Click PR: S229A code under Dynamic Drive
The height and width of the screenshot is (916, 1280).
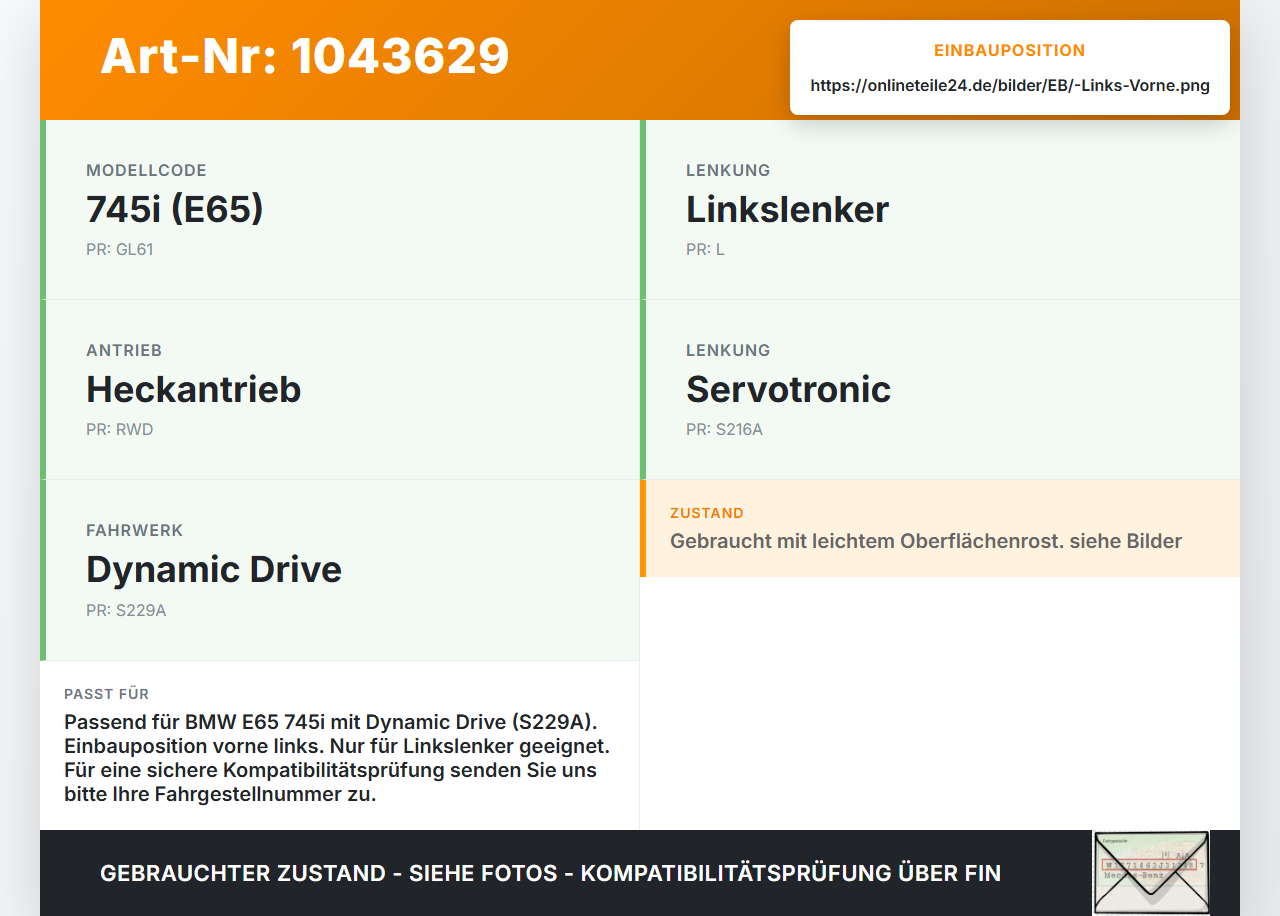(x=126, y=610)
